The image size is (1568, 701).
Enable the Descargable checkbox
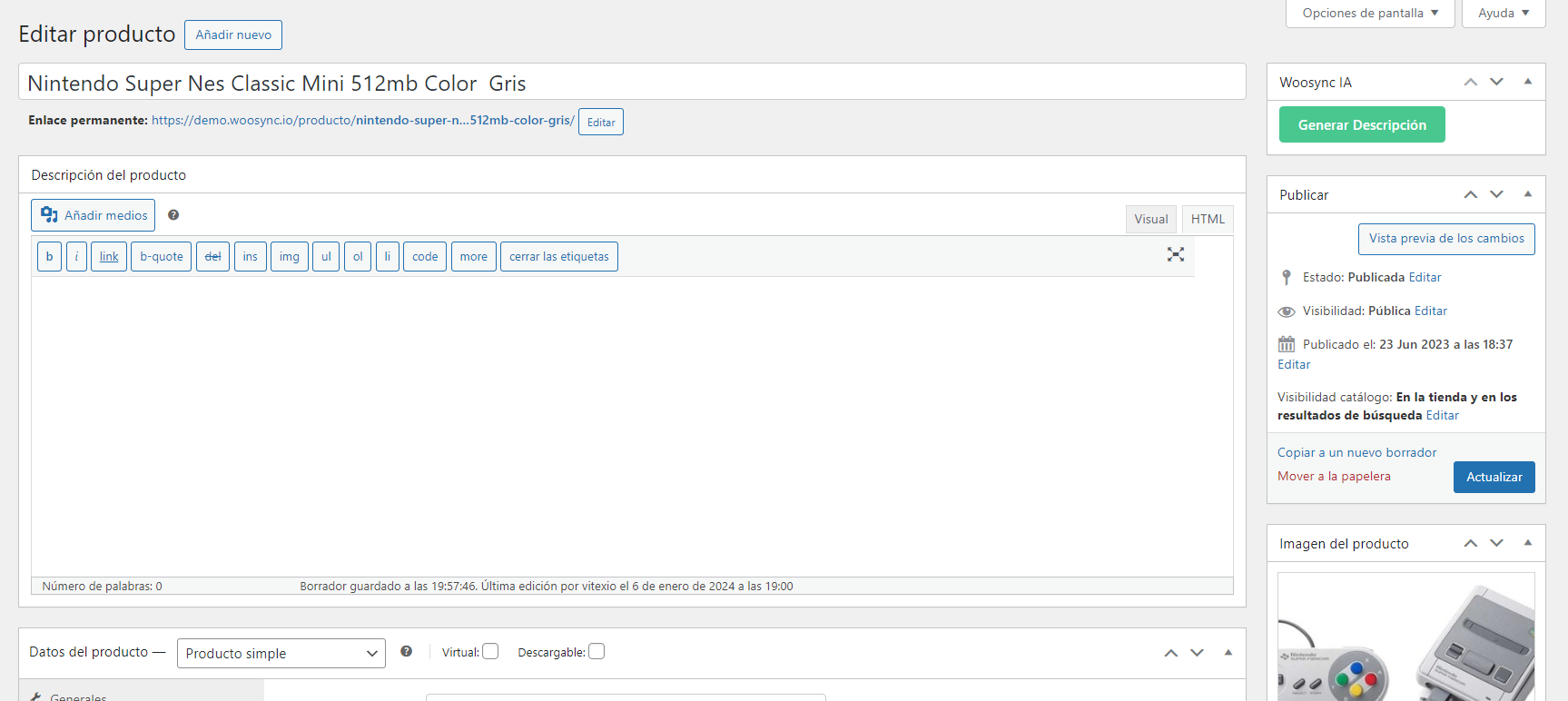(597, 651)
